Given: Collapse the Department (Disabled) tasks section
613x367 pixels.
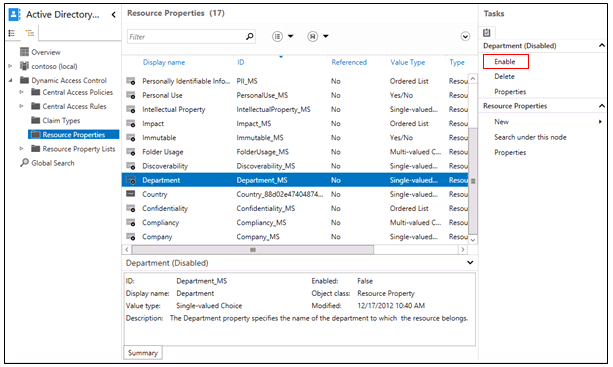Looking at the screenshot, I should (x=602, y=46).
